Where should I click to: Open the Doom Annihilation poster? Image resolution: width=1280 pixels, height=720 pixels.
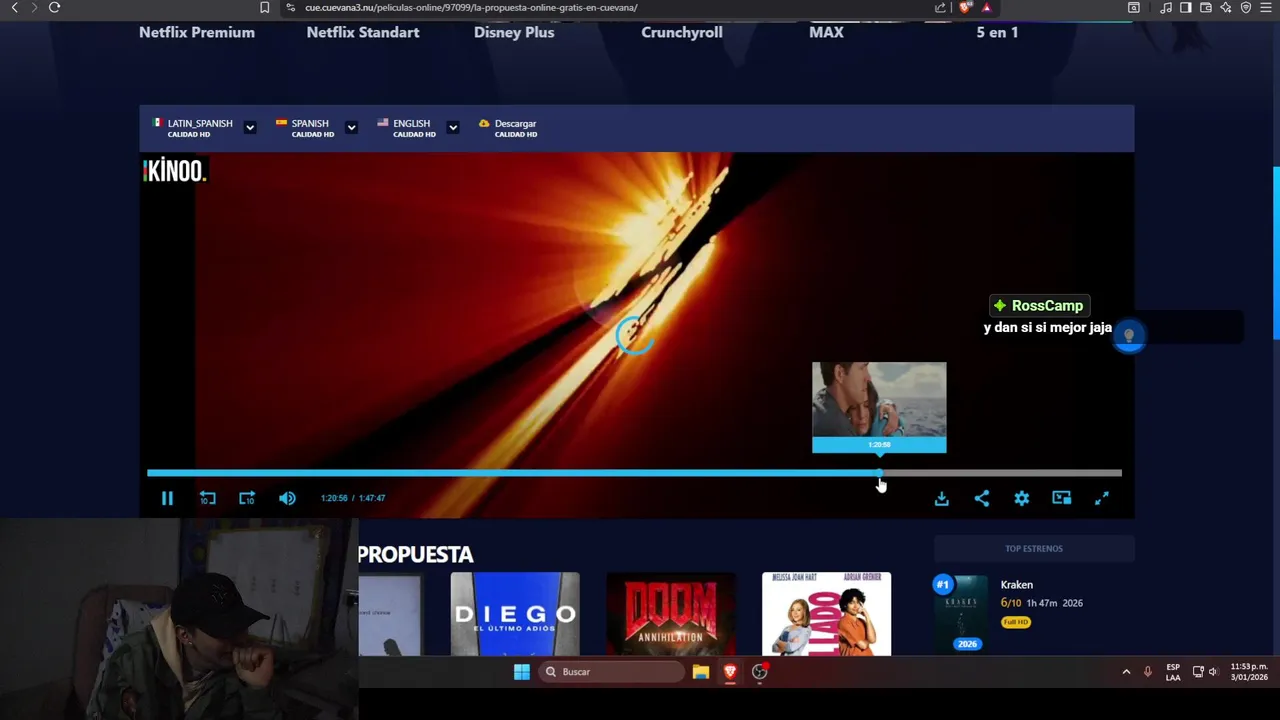(671, 614)
